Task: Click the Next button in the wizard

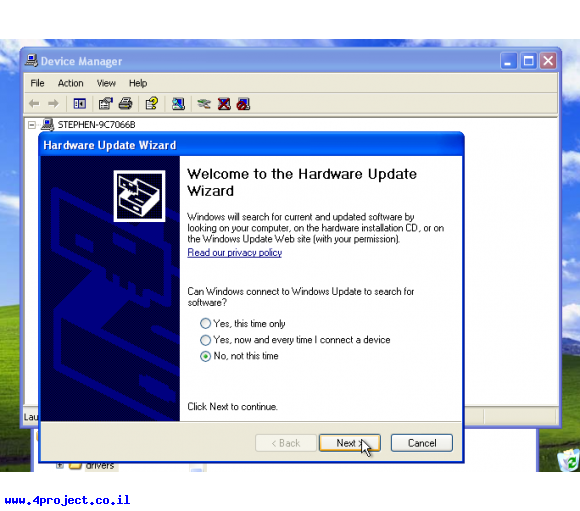Action: (350, 443)
